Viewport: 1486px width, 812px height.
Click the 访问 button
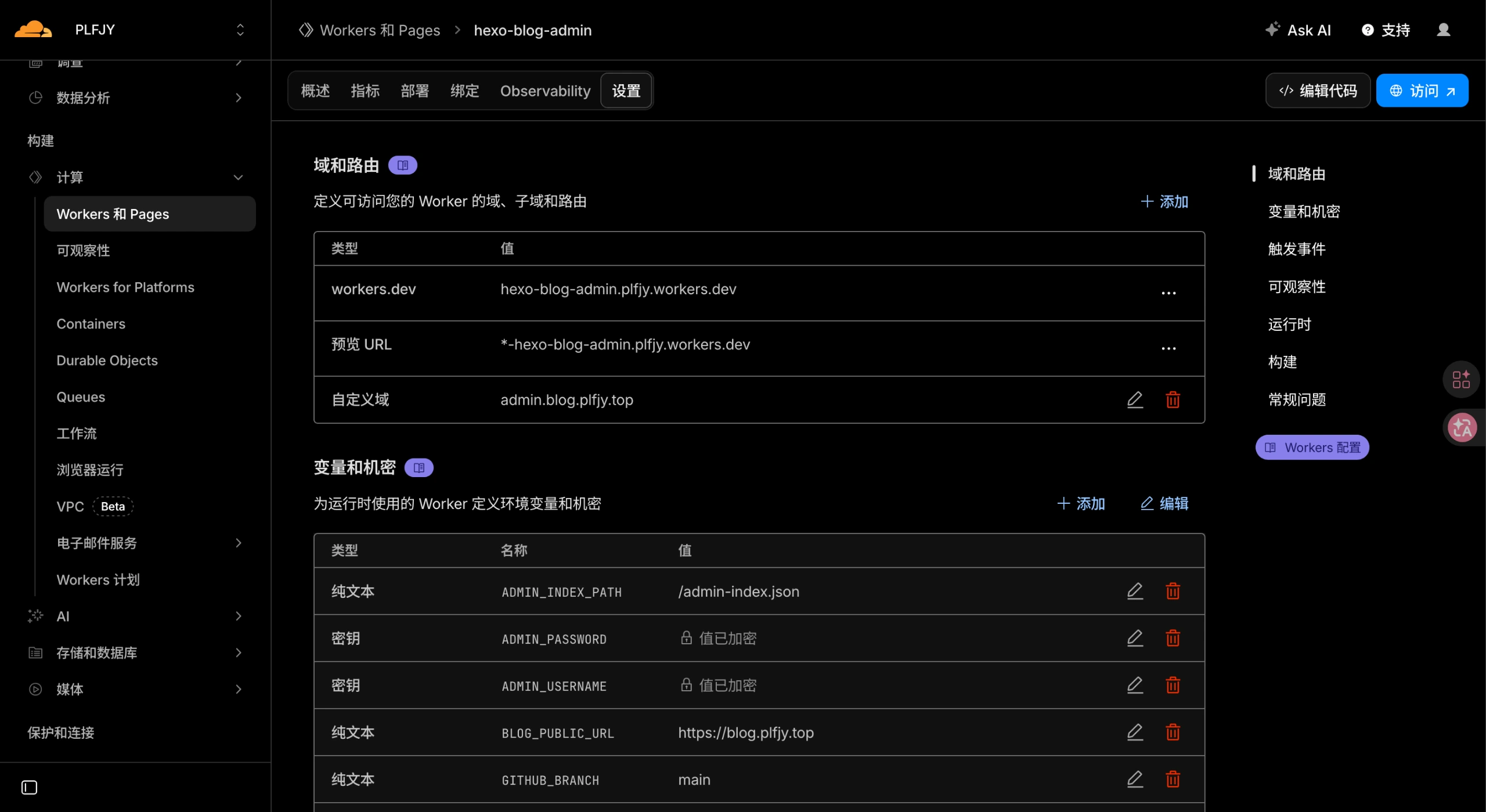click(x=1422, y=91)
